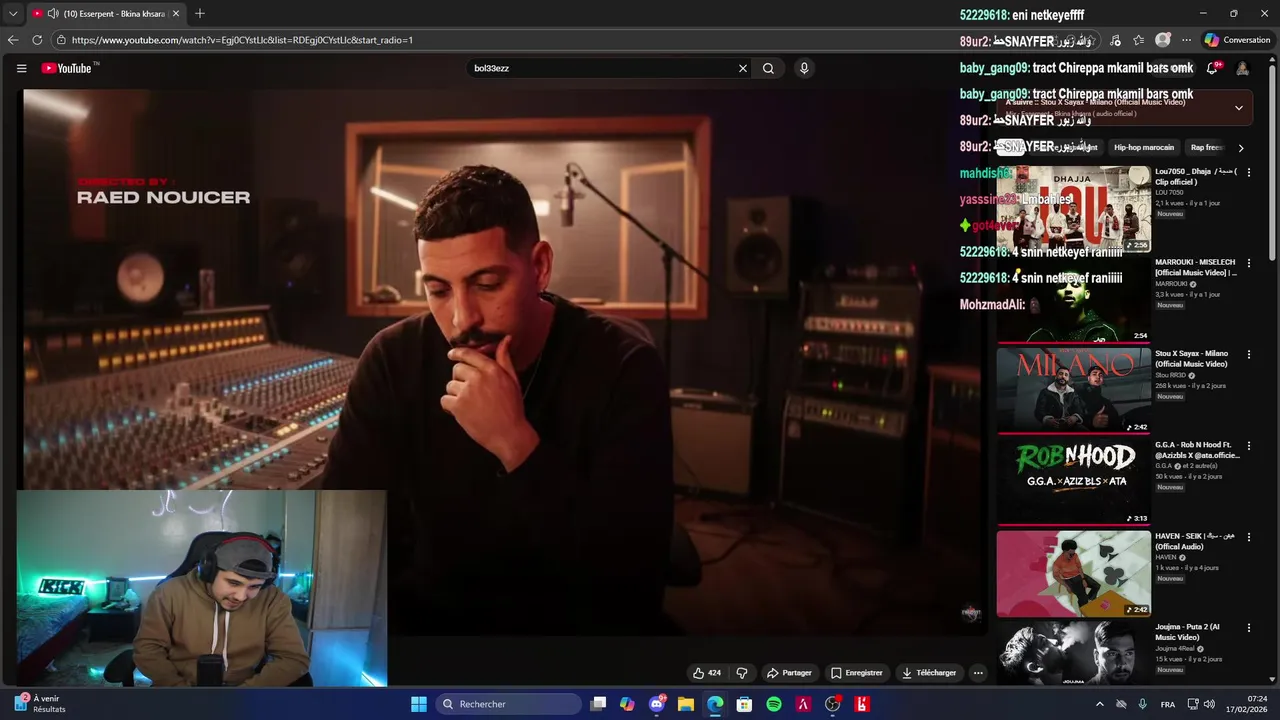The height and width of the screenshot is (720, 1280).
Task: Click the youtube.com address bar URL
Action: pyautogui.click(x=242, y=40)
